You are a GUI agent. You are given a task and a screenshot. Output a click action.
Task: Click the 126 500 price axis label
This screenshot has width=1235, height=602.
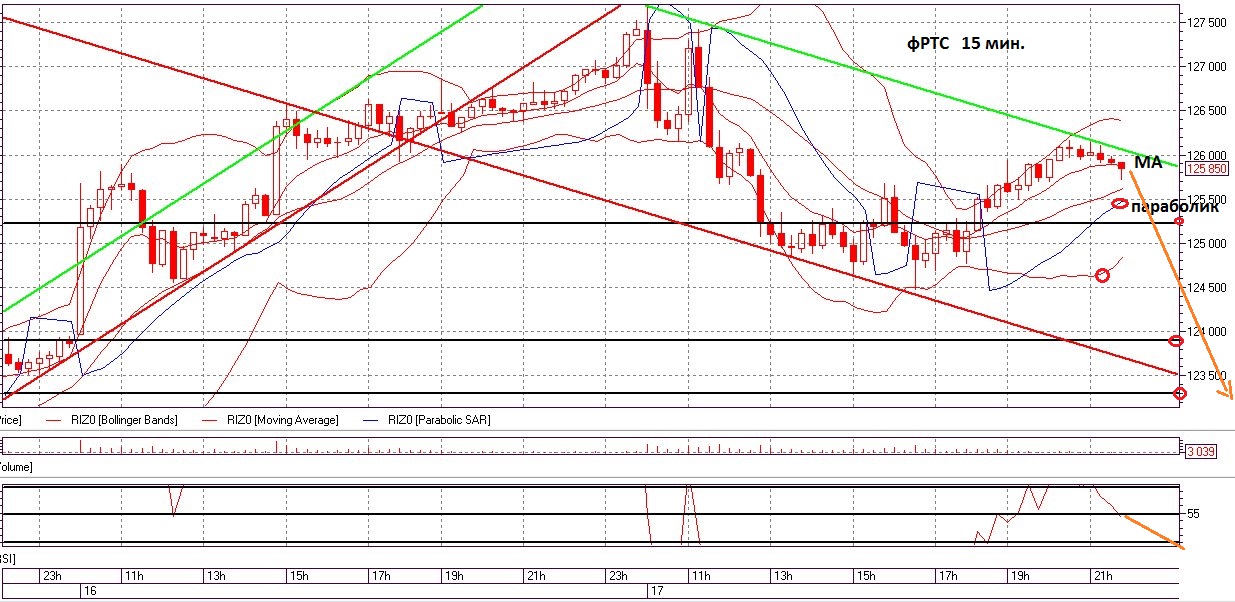(1205, 111)
